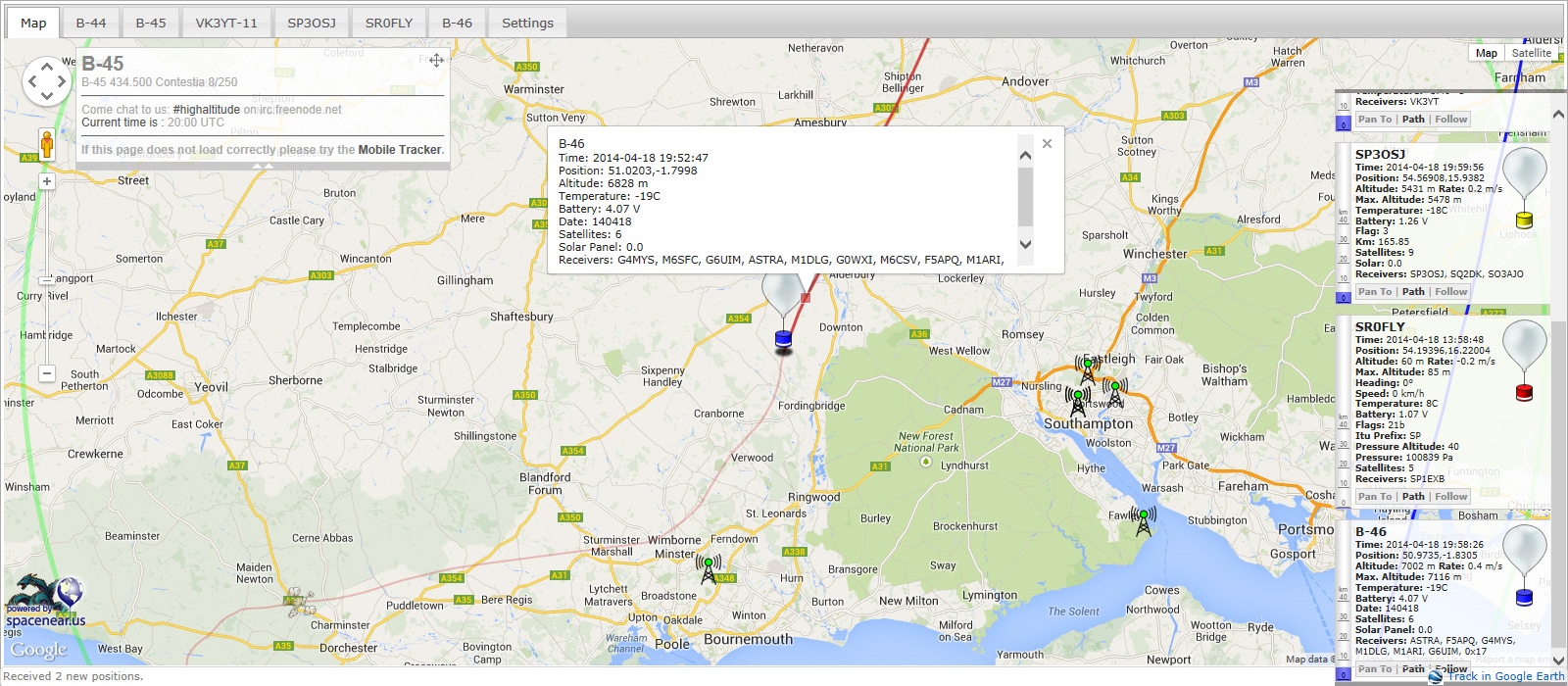Open the SR0FLY tab
Viewport: 1568px width, 686px height.
point(389,23)
